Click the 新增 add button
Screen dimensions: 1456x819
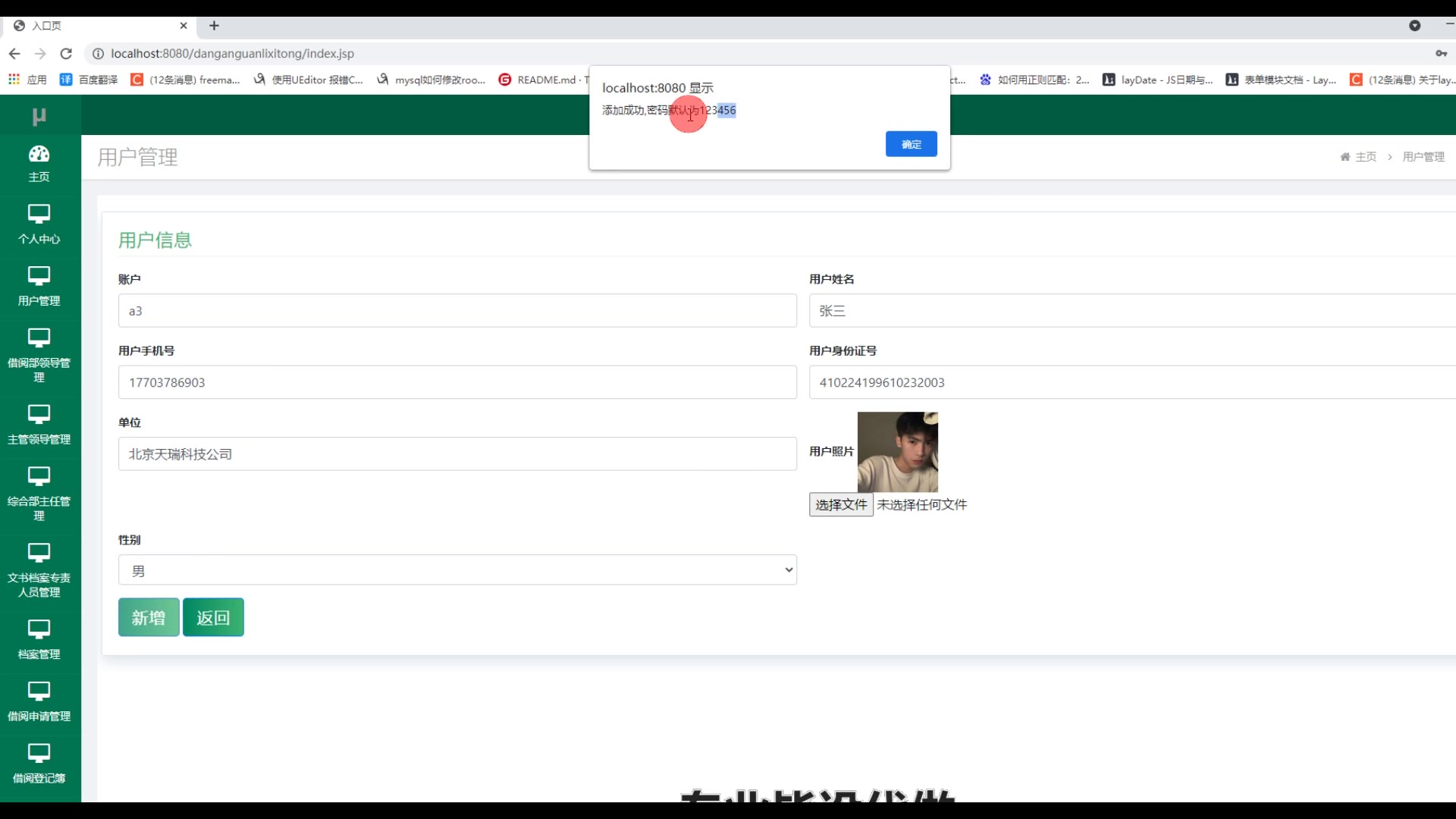pyautogui.click(x=149, y=617)
